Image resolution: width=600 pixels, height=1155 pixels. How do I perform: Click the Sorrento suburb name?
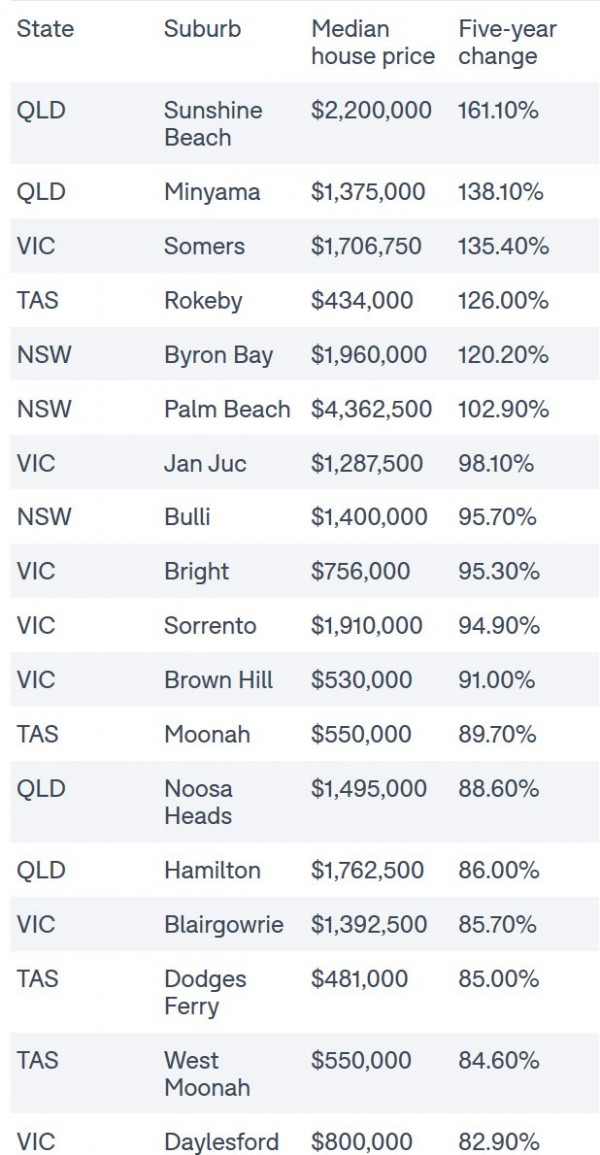[210, 626]
